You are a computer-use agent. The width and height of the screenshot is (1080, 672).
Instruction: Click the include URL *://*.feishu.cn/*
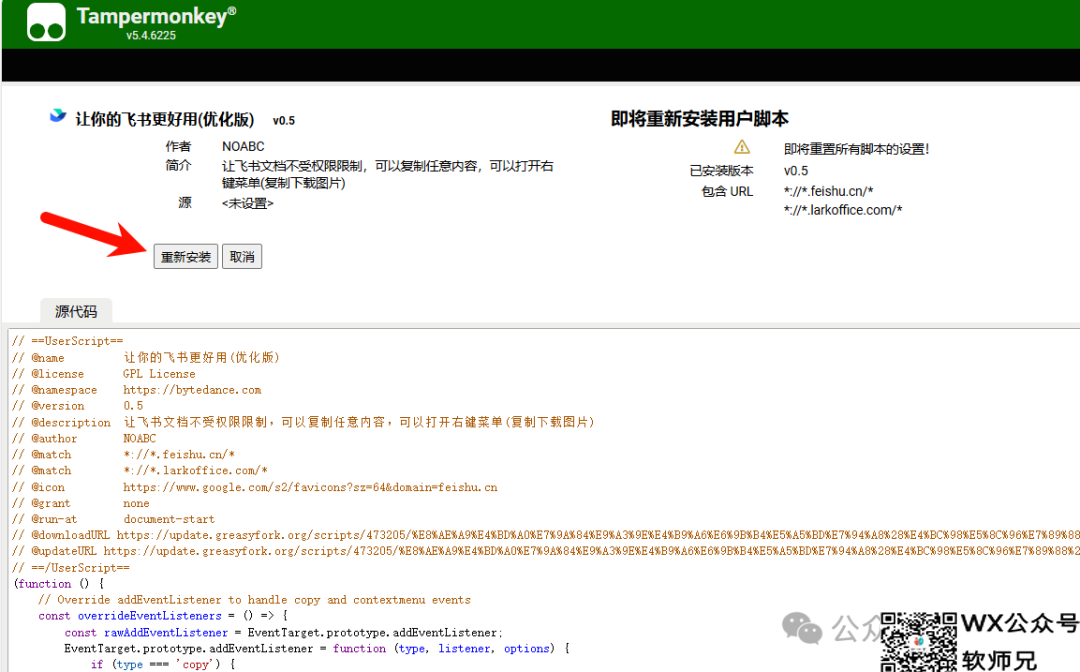pyautogui.click(x=828, y=191)
